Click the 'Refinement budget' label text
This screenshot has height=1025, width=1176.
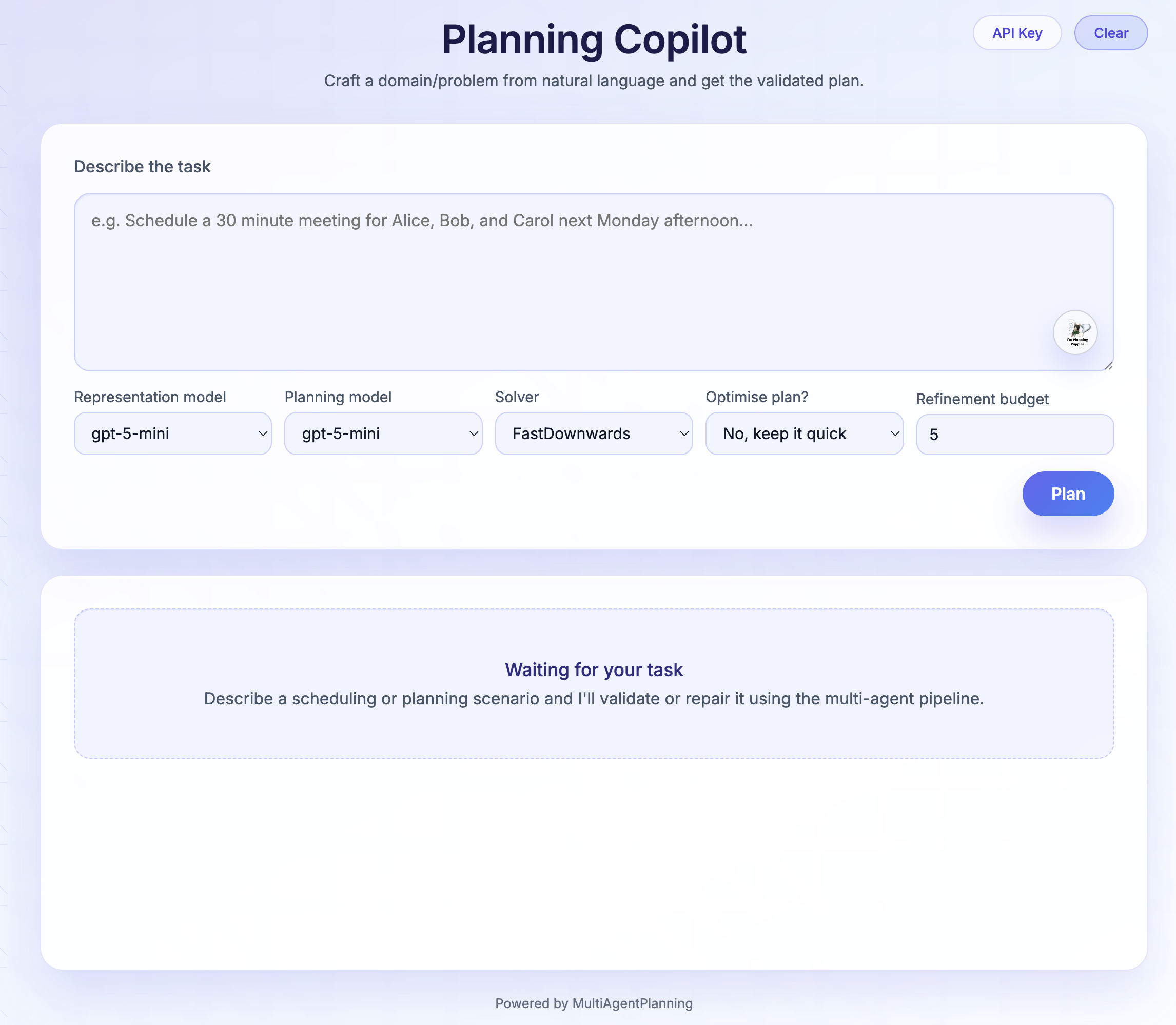pyautogui.click(x=982, y=399)
